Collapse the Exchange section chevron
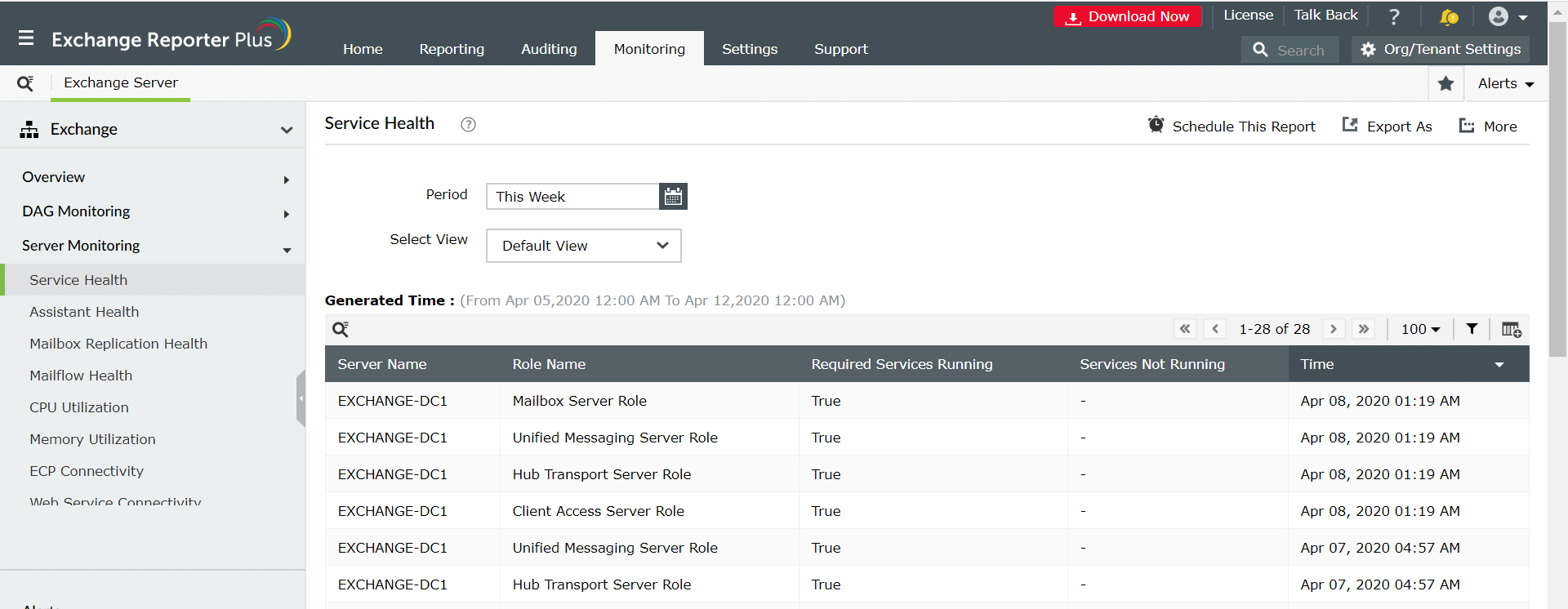The width and height of the screenshot is (1568, 609). pos(287,130)
